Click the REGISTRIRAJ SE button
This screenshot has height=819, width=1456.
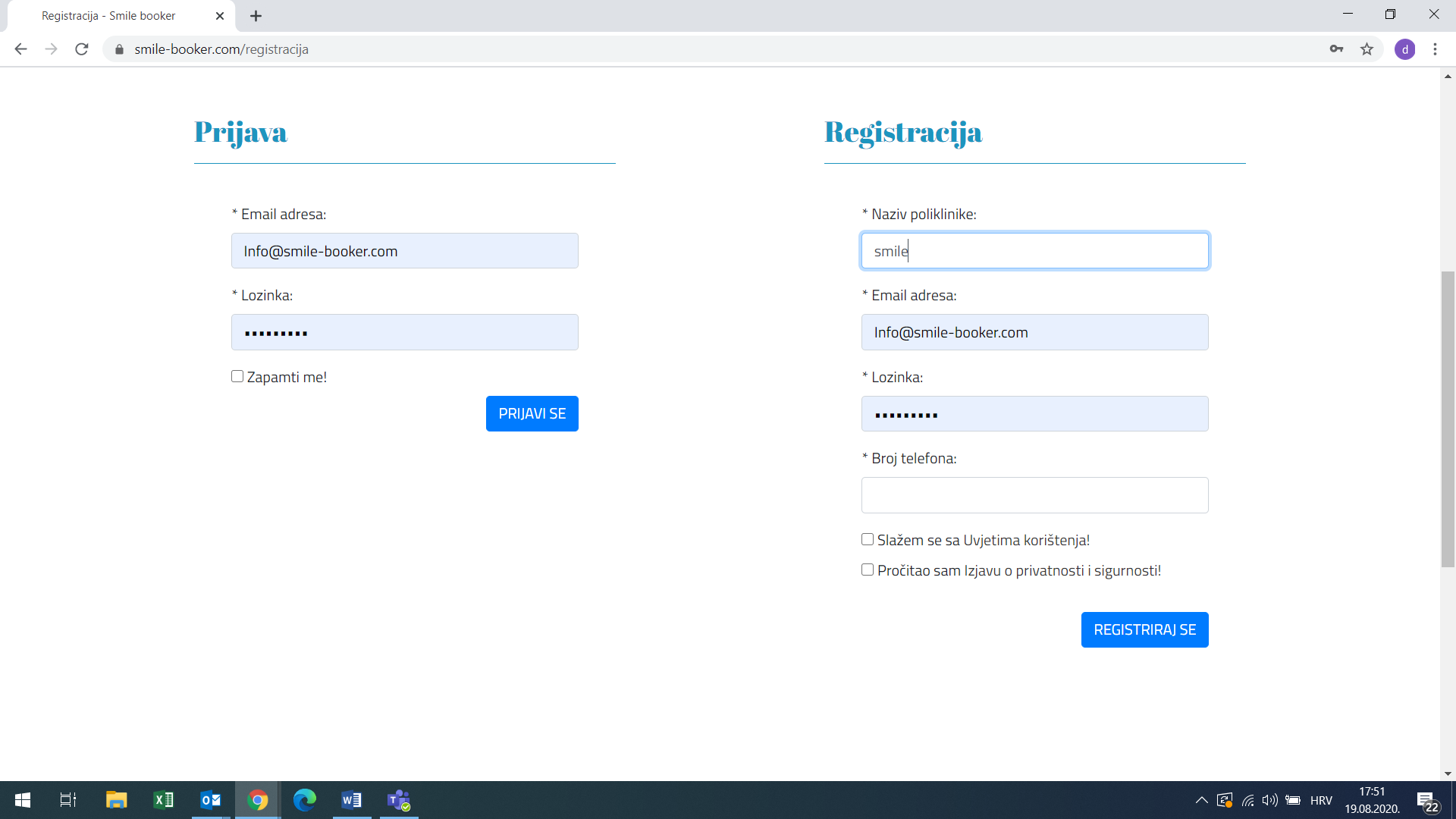pyautogui.click(x=1144, y=630)
